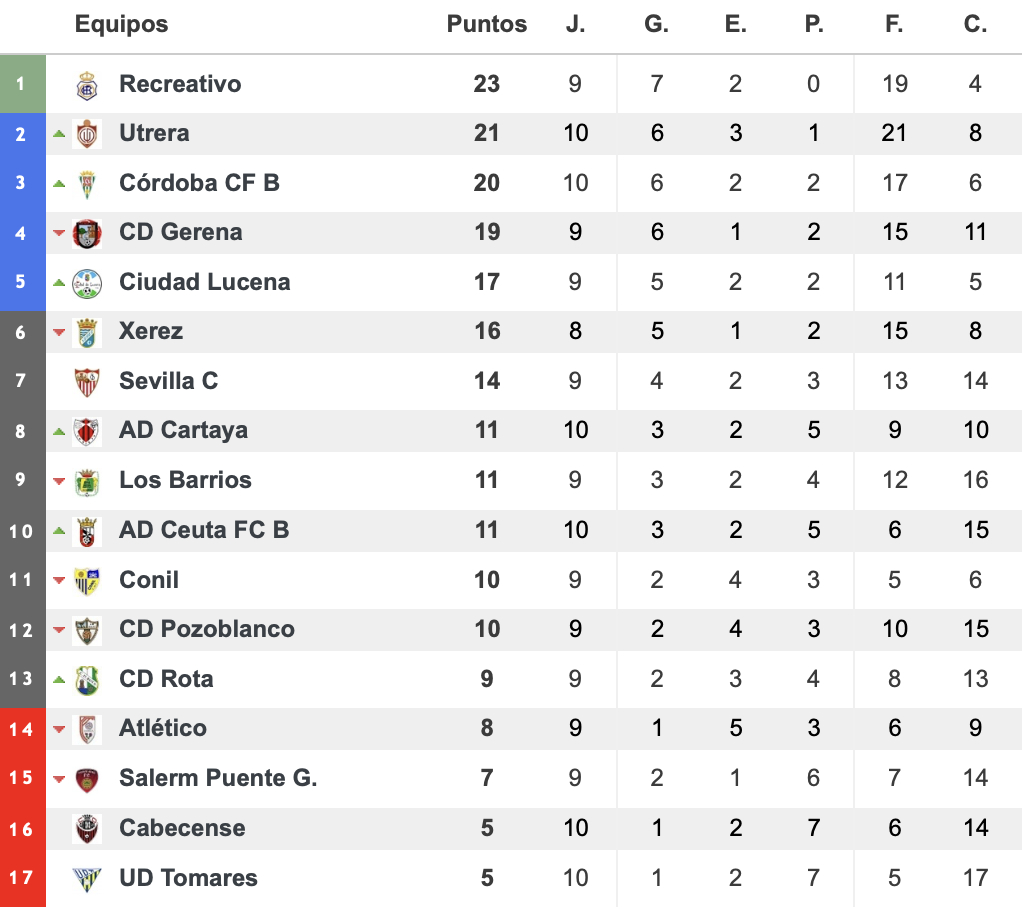Click the AD Ceuta FC B name

204,530
